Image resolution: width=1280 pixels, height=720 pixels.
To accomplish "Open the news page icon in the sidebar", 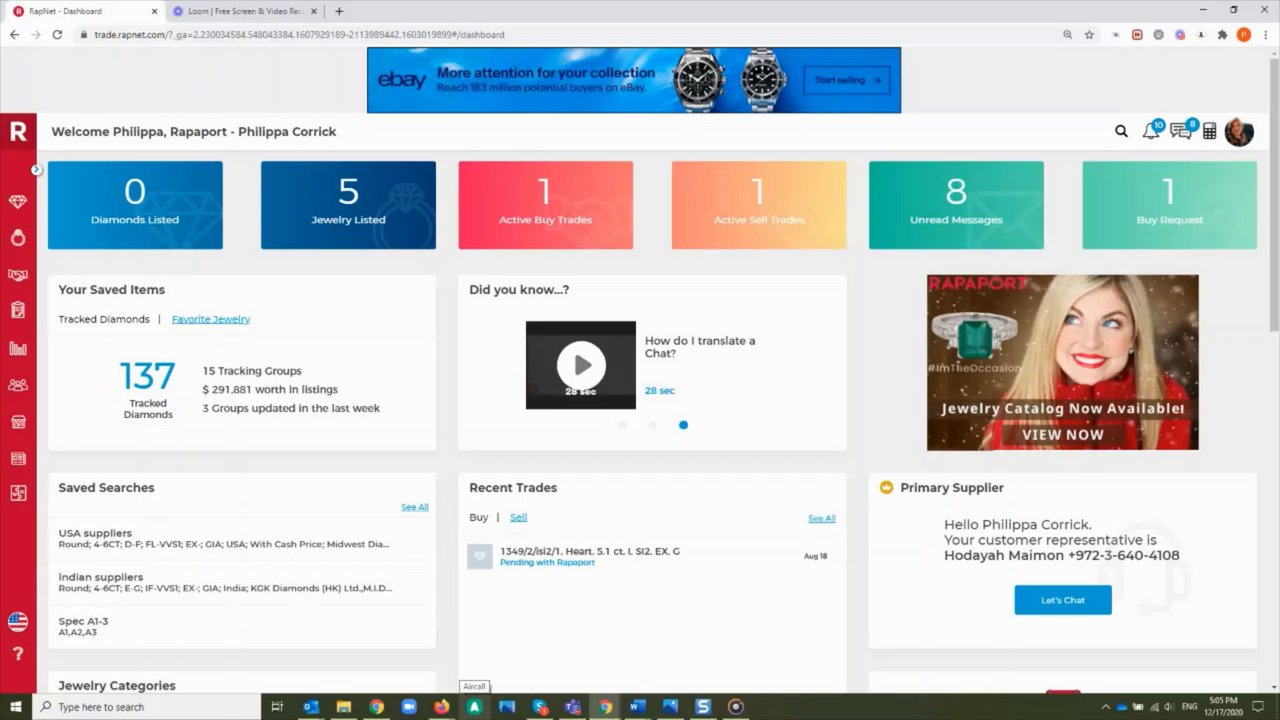I will point(18,458).
